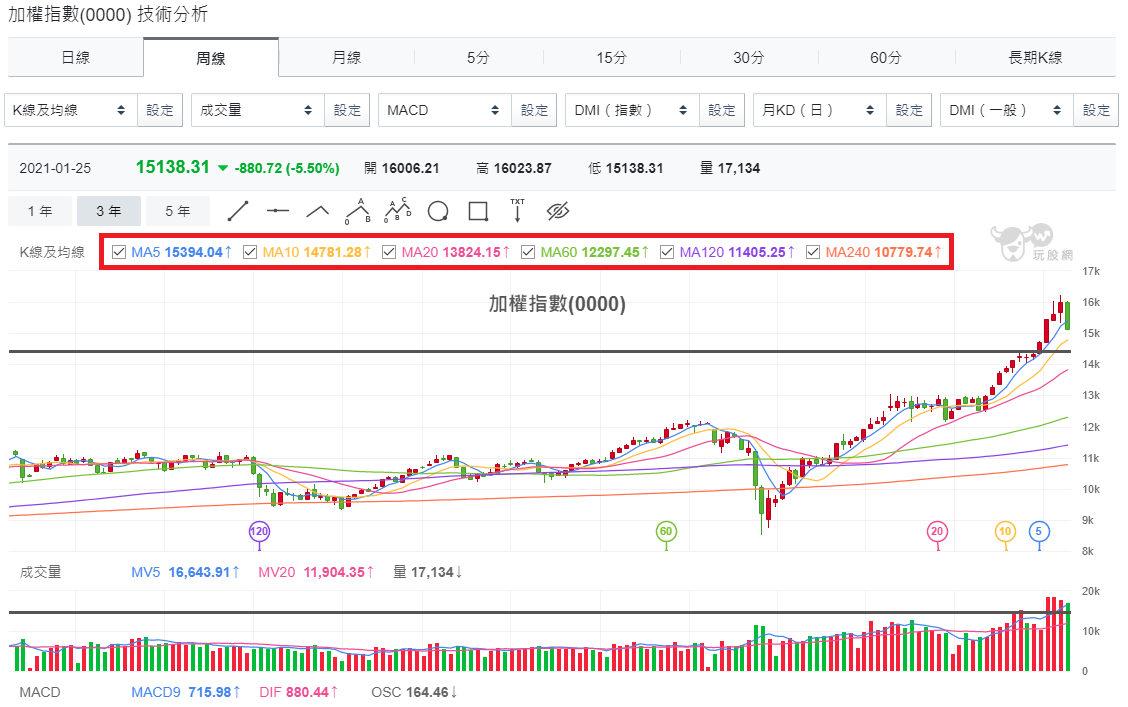Select the rectangle drawing tool
Screen dimensions: 1128x707
click(478, 211)
